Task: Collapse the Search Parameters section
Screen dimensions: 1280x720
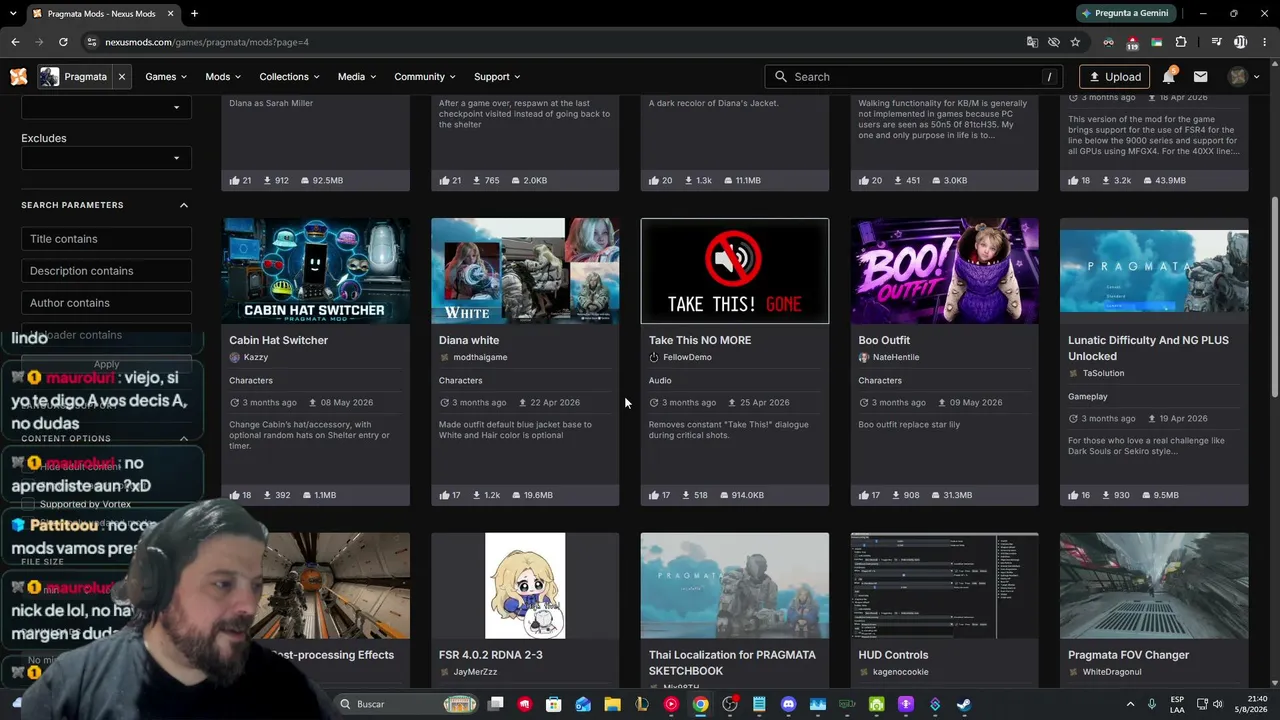Action: 184,205
